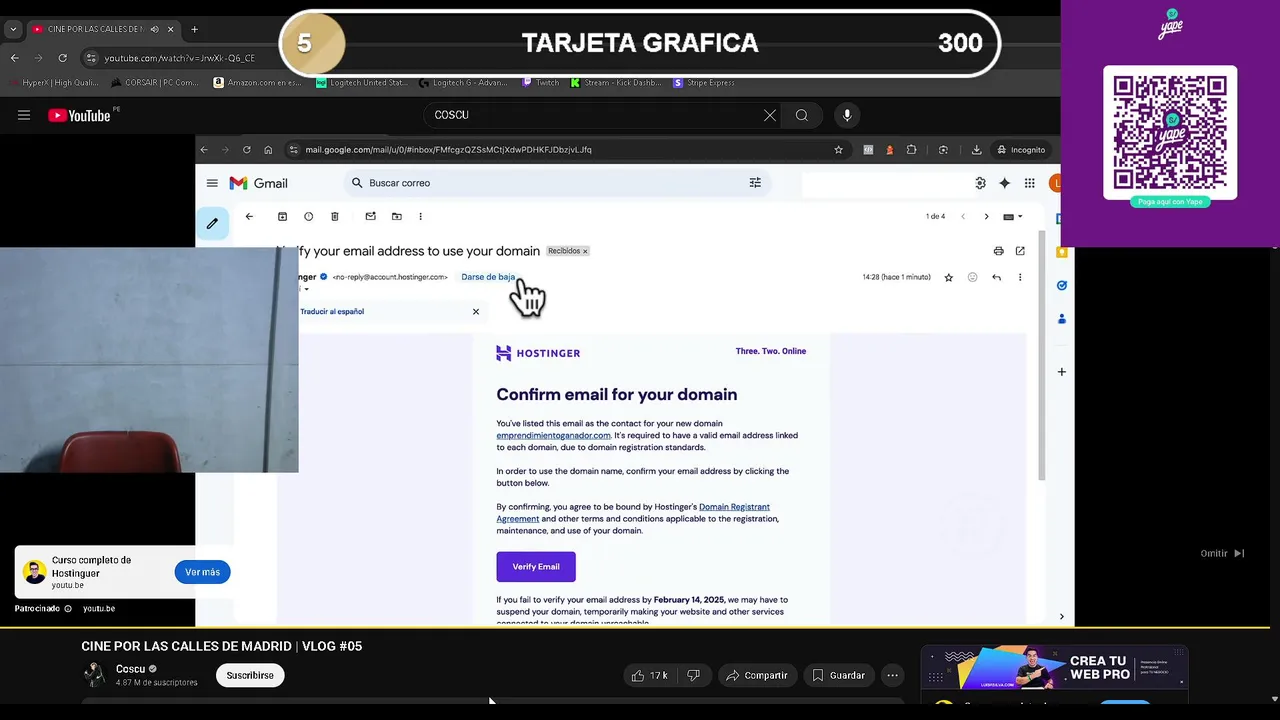Image resolution: width=1280 pixels, height=720 pixels.
Task: Return to inbox with the back arrow
Action: pos(249,216)
